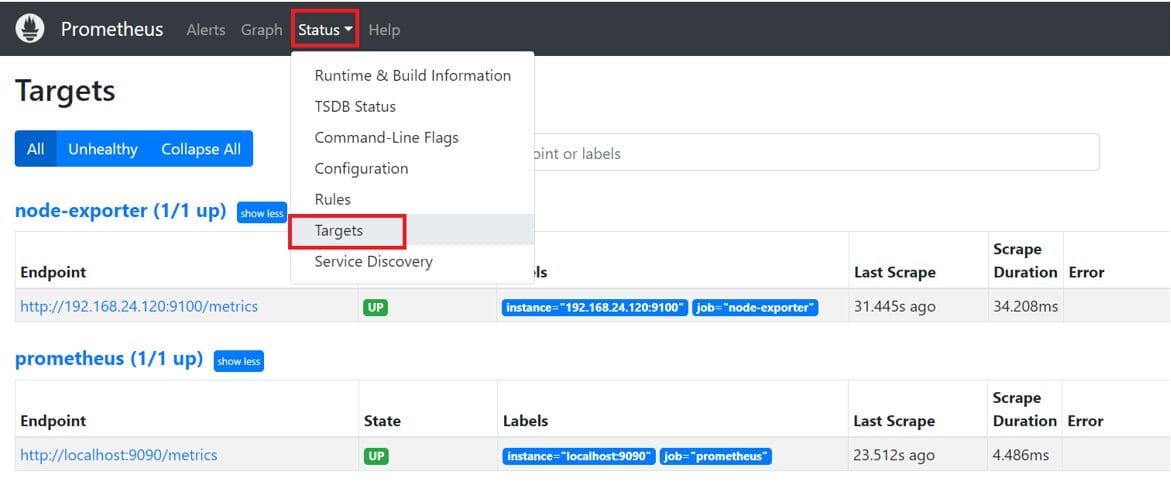This screenshot has width=1171, height=482.
Task: Select Runtime & Build Information
Action: (x=412, y=76)
